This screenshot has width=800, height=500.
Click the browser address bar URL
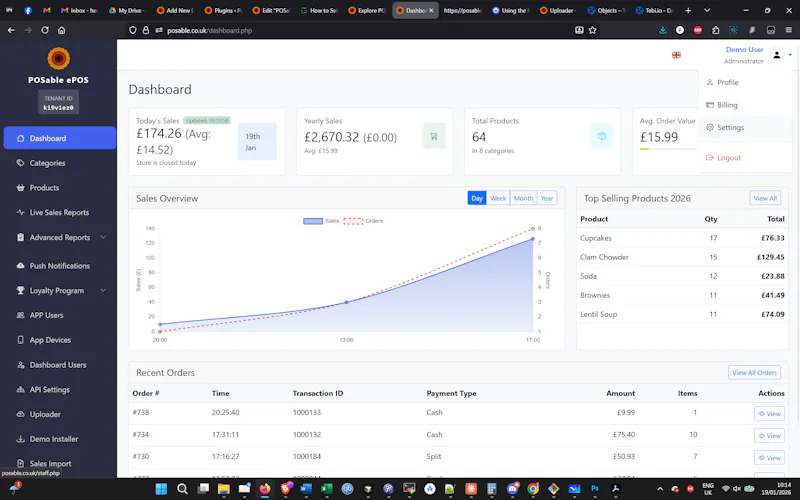click(210, 31)
